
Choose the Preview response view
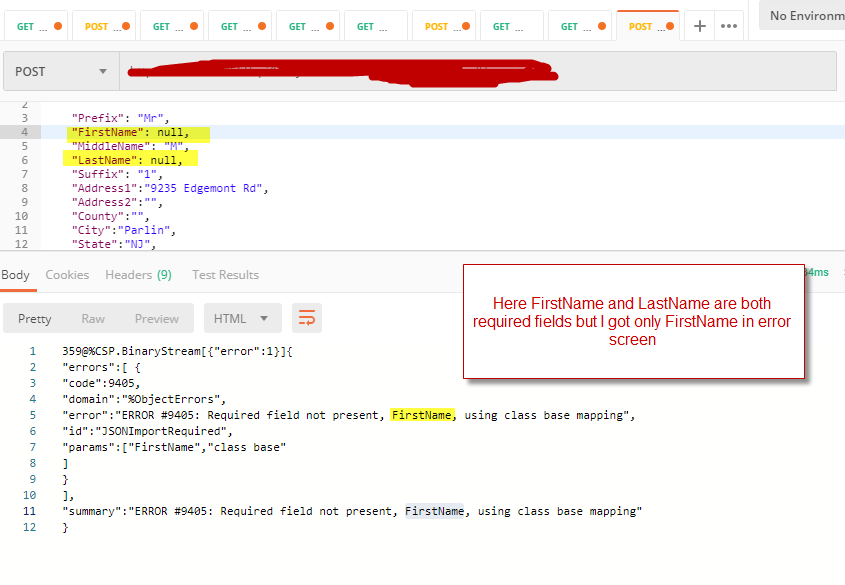157,318
